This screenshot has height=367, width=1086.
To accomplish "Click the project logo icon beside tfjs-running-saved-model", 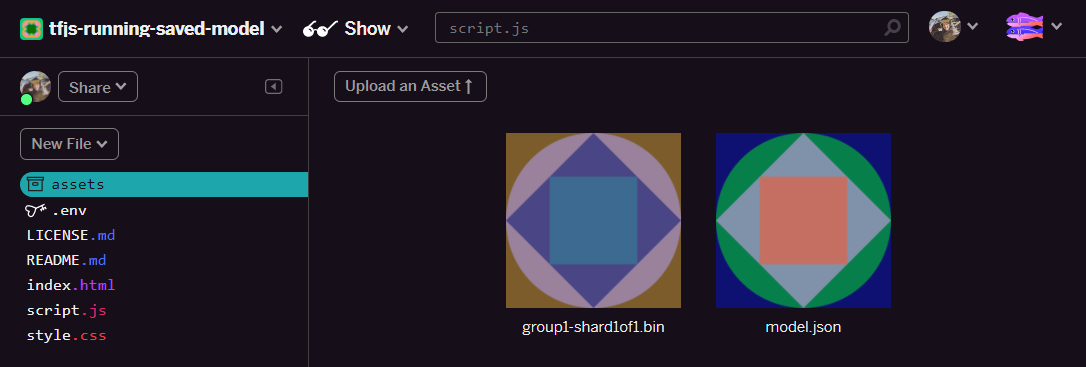I will tap(31, 29).
